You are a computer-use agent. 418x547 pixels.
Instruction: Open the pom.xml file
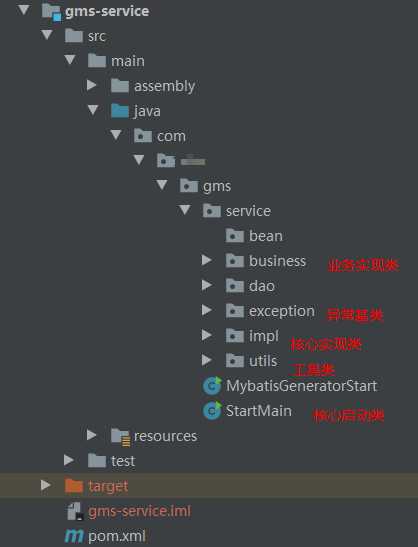coord(117,535)
